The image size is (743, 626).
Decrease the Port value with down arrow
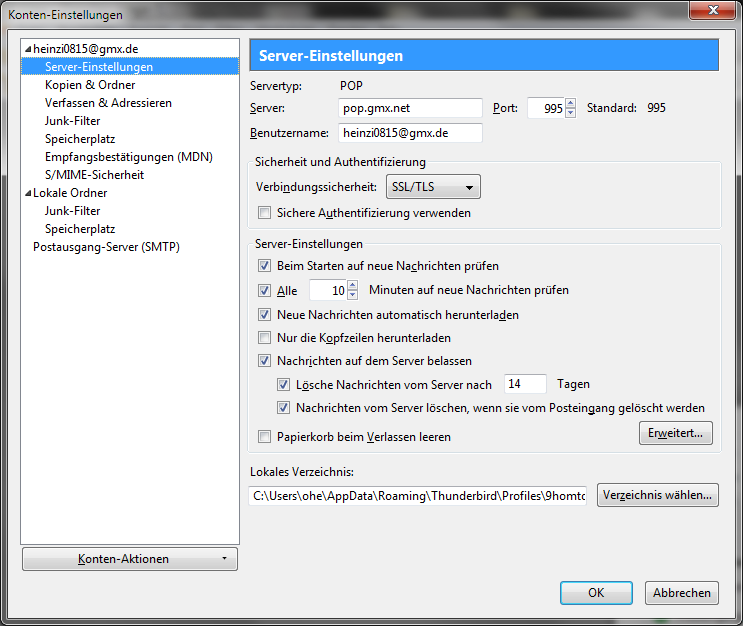coord(571,113)
